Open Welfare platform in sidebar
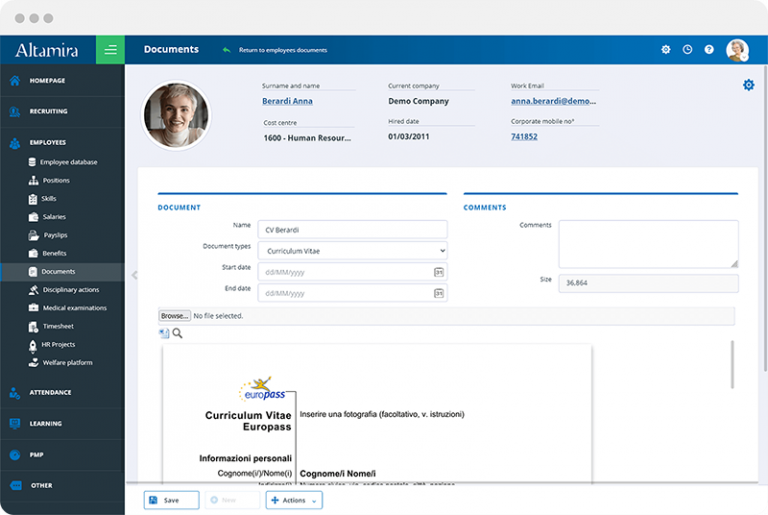 (x=67, y=363)
